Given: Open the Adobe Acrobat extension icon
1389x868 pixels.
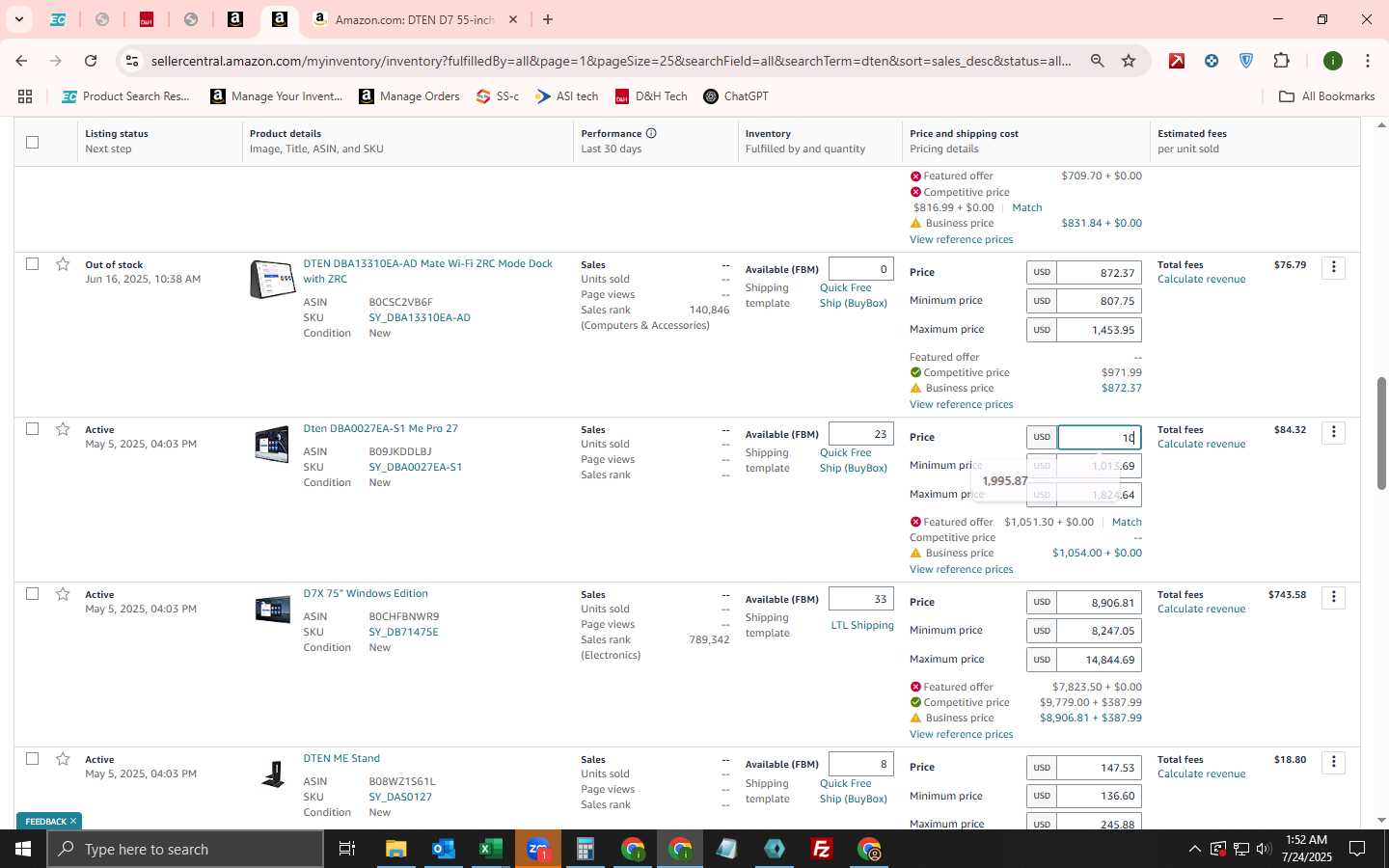Looking at the screenshot, I should tap(1177, 61).
